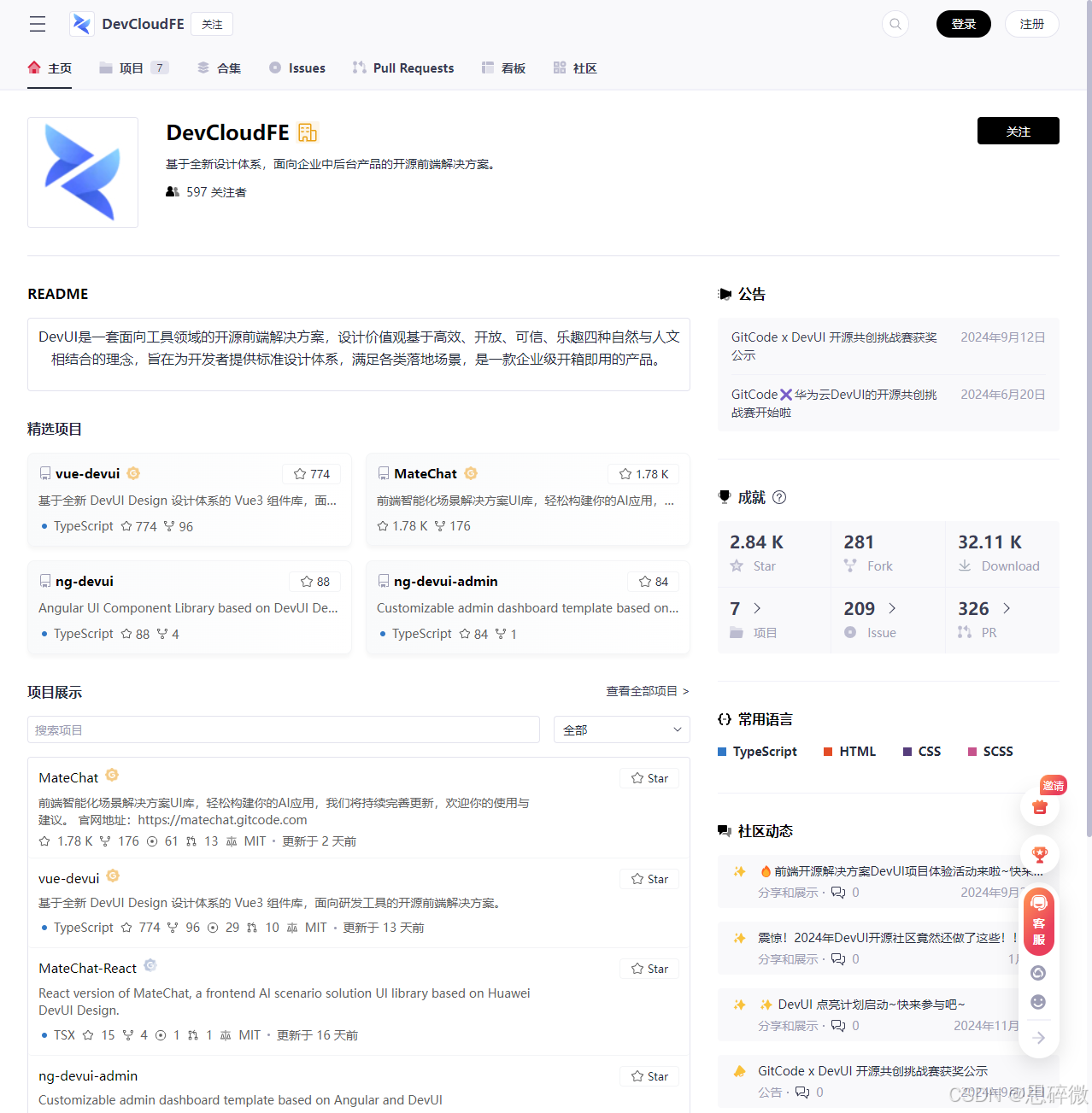Click the 注册 register button
The height and width of the screenshot is (1113, 1092).
pos(1032,24)
